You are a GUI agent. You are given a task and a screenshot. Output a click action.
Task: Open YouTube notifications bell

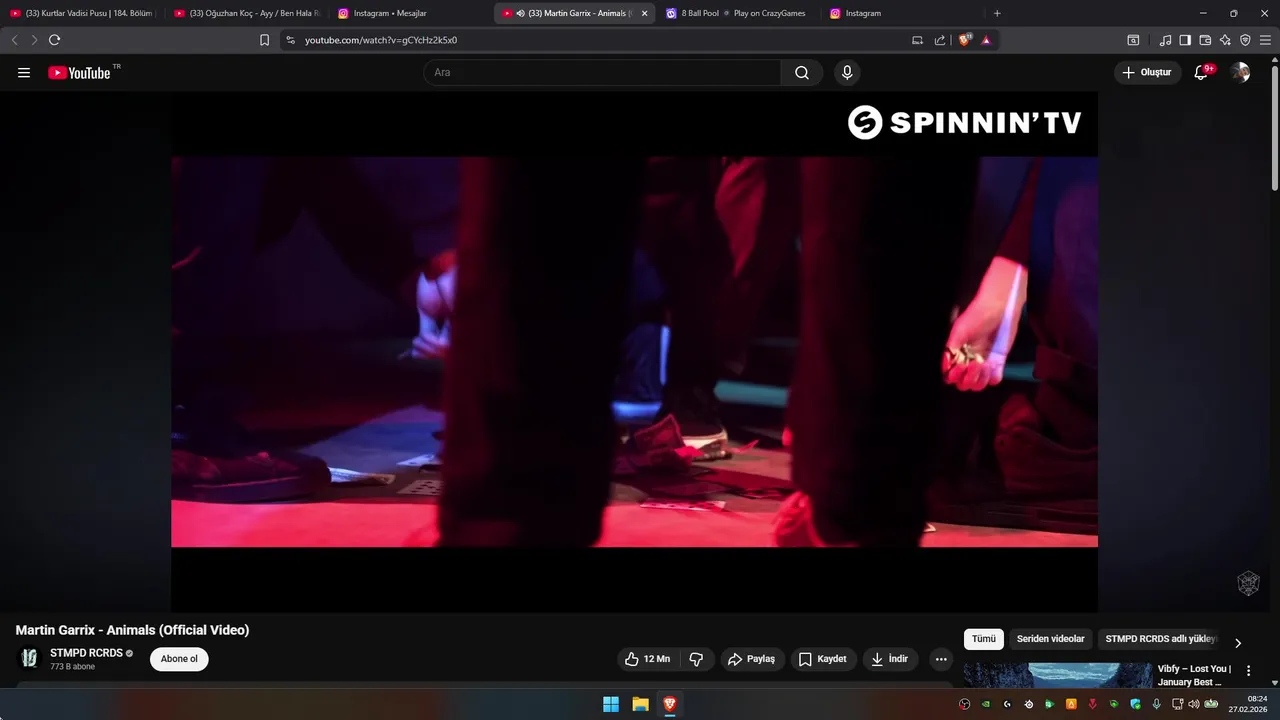[x=1201, y=72]
